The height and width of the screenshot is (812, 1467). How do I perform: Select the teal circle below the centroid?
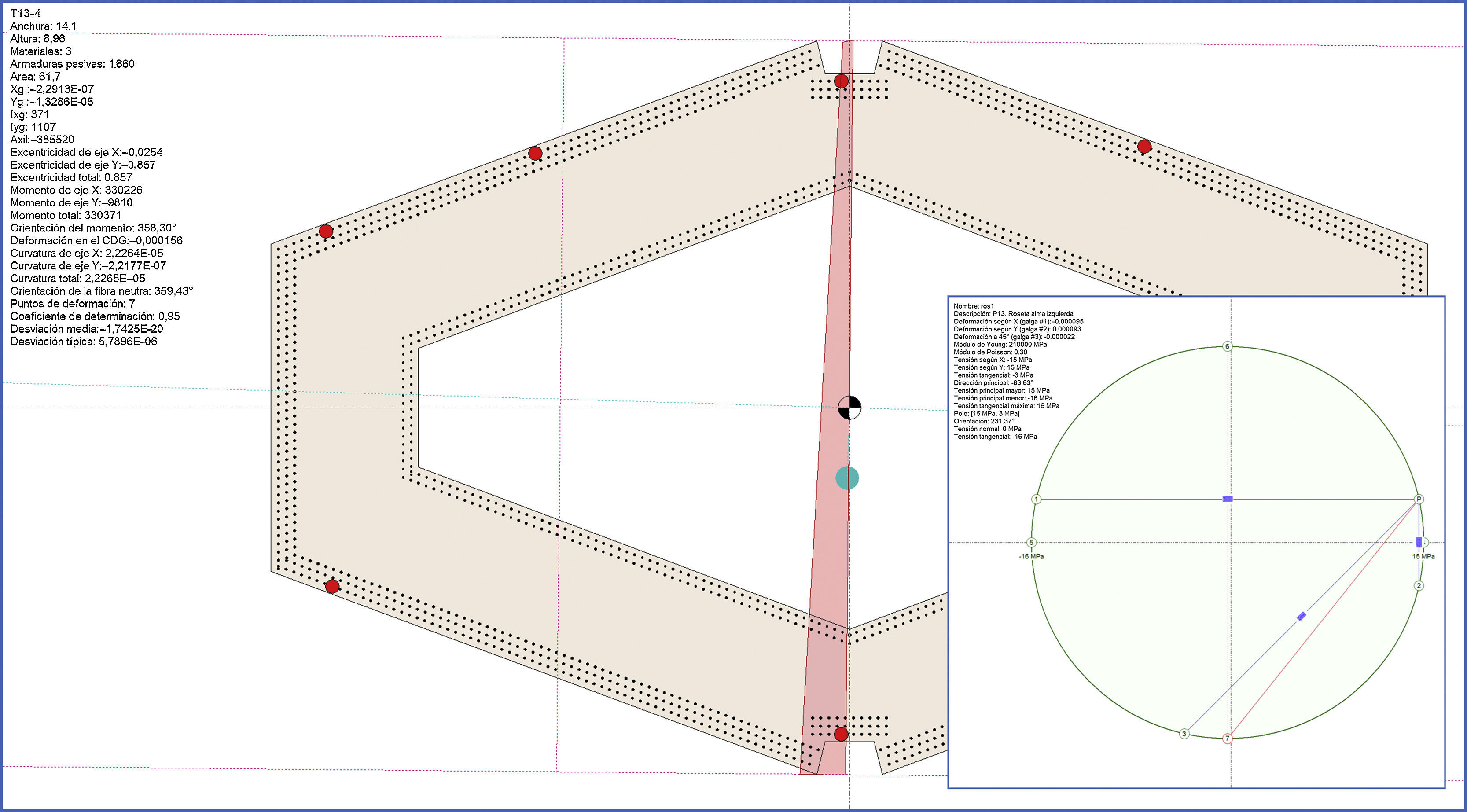tap(847, 478)
